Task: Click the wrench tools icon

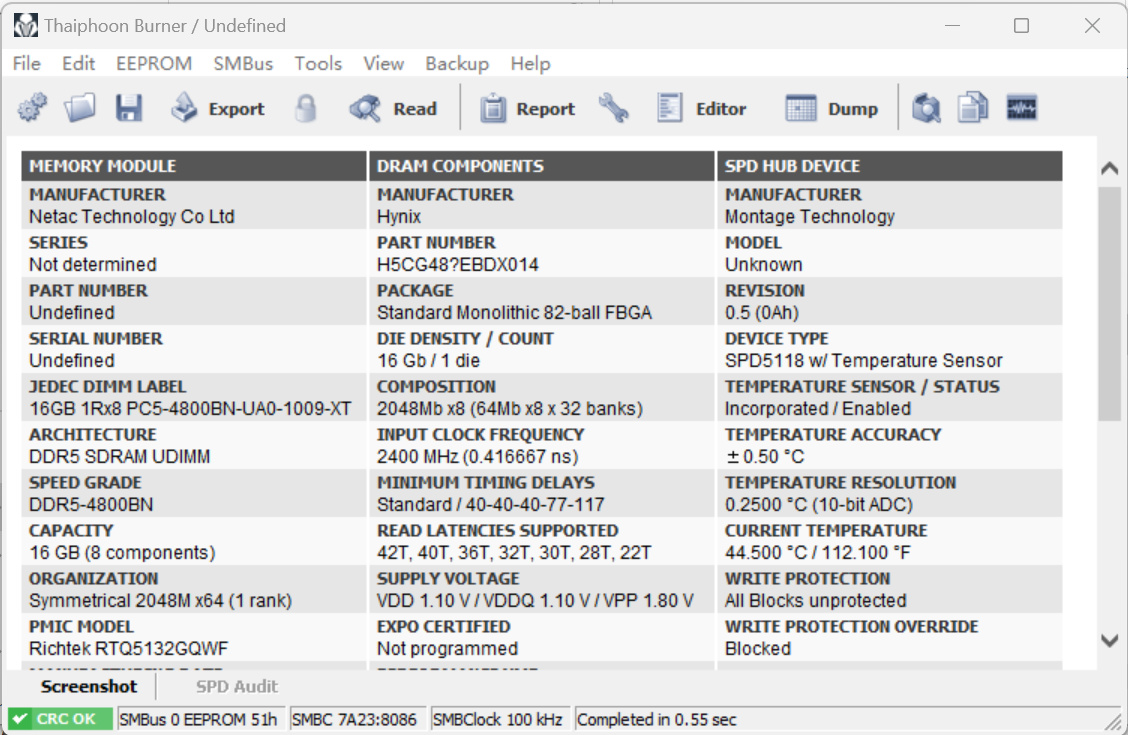Action: click(x=614, y=109)
